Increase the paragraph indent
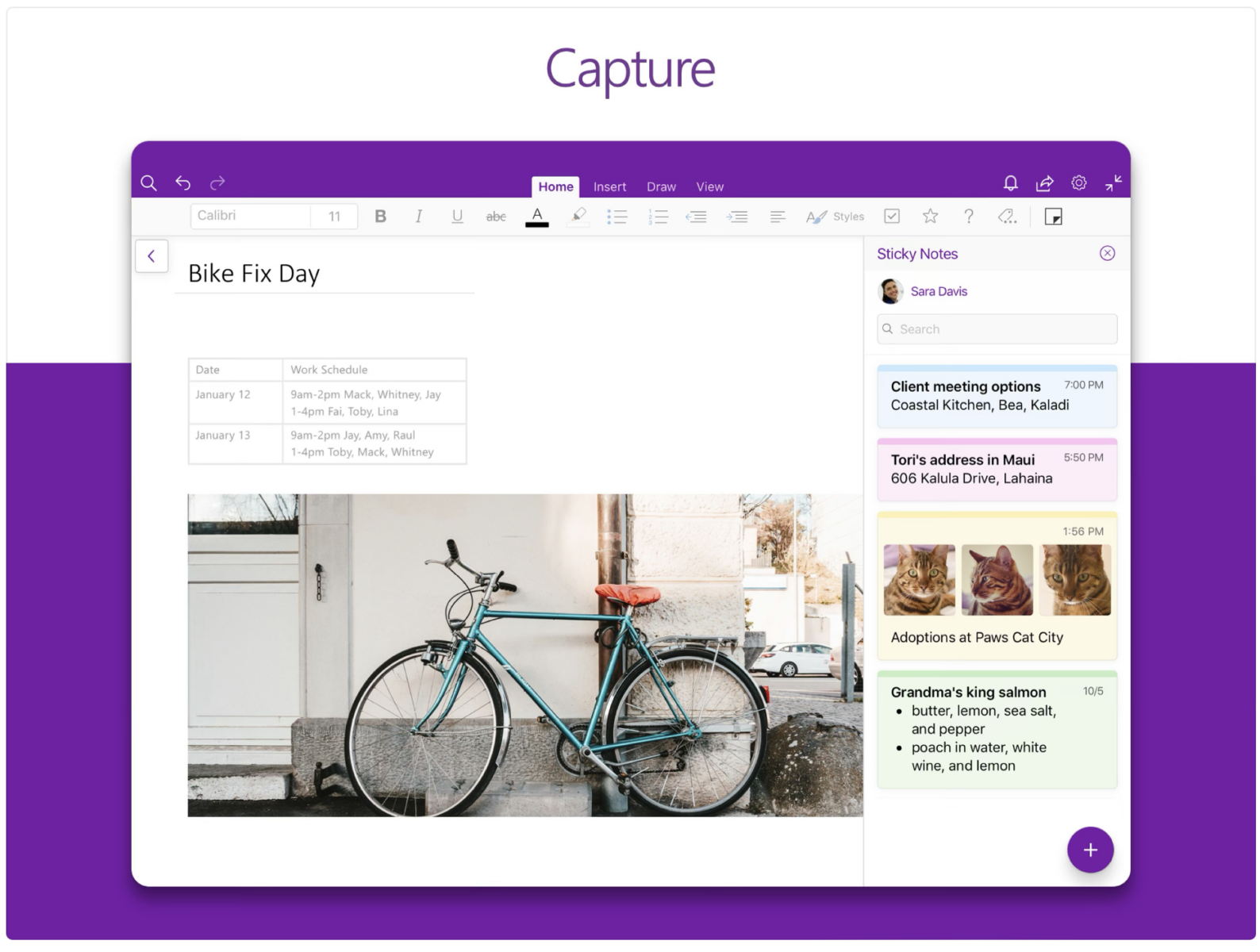This screenshot has height=952, width=1260. tap(736, 217)
